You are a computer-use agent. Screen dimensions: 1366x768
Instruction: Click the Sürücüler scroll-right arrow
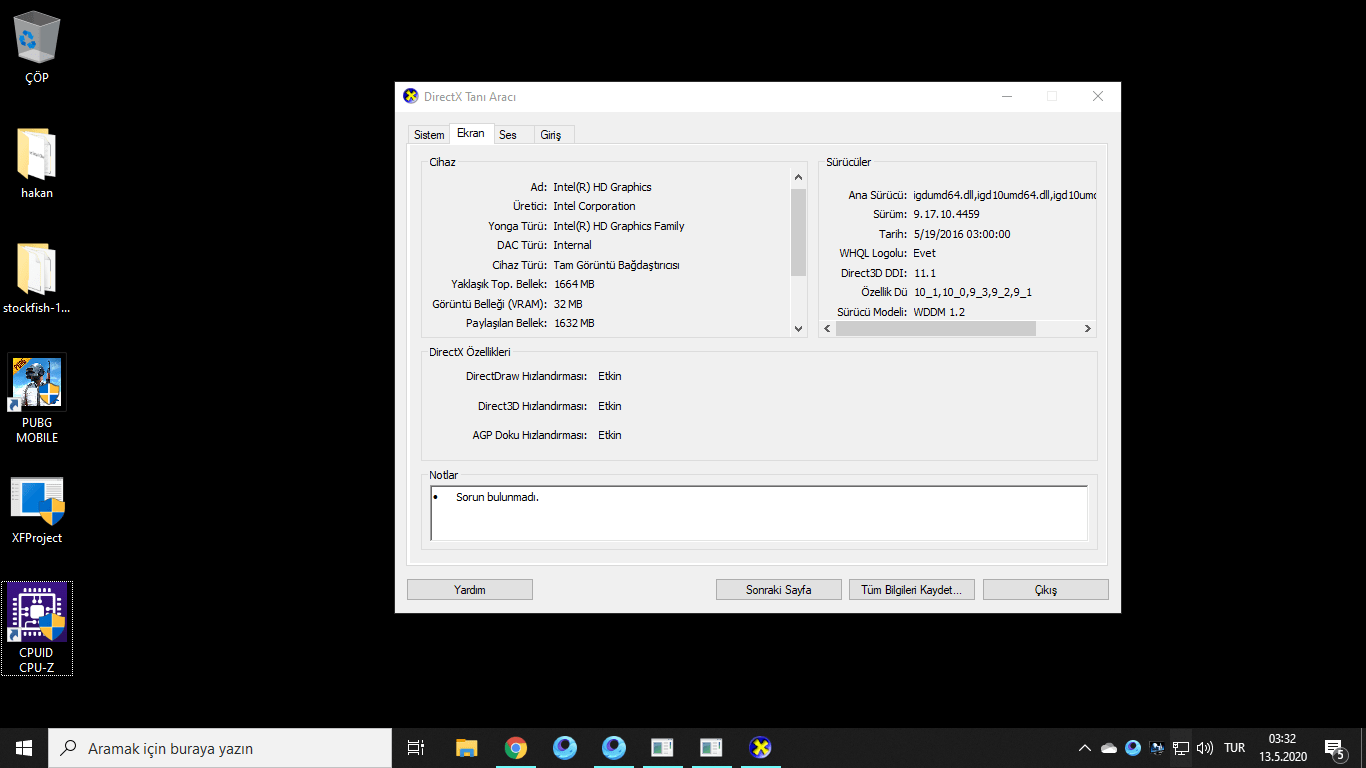point(1088,328)
